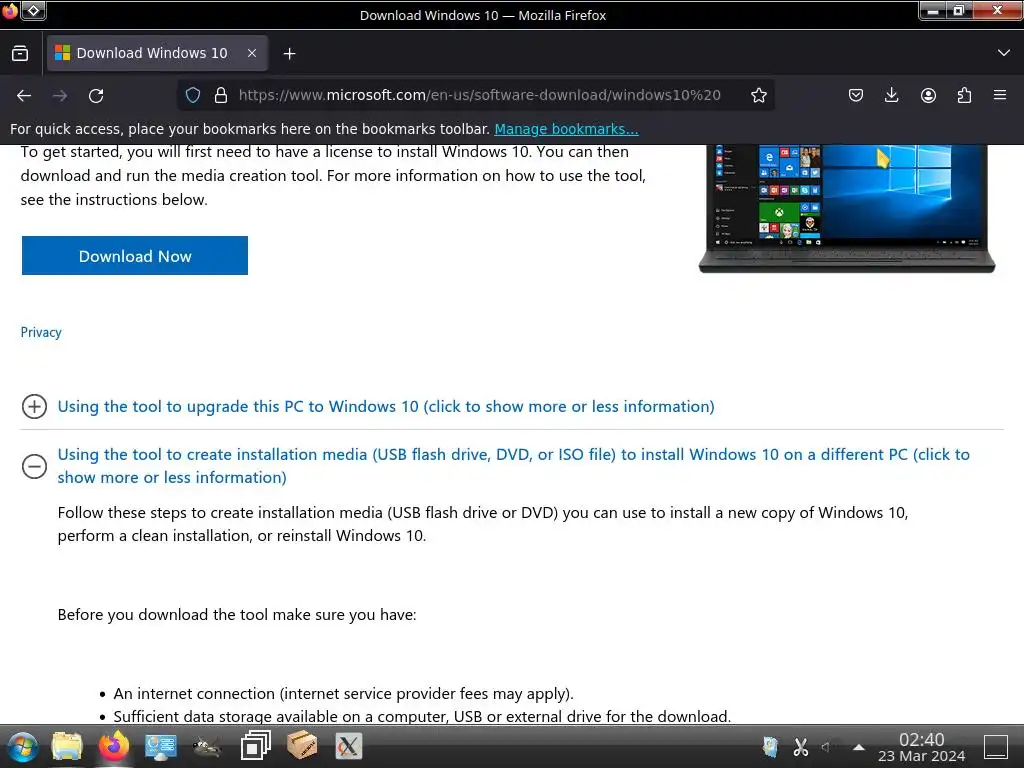The width and height of the screenshot is (1024, 768).
Task: Open the tracking protection shield
Action: click(193, 95)
